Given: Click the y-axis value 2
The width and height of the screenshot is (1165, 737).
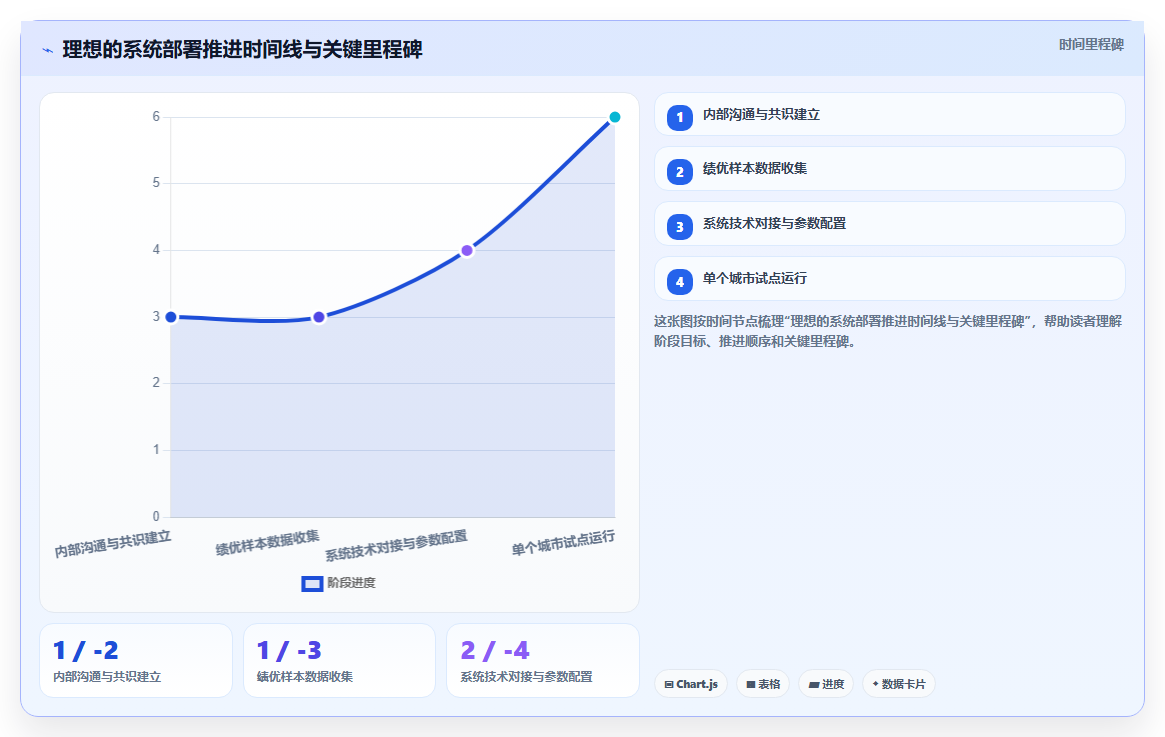Looking at the screenshot, I should (156, 383).
